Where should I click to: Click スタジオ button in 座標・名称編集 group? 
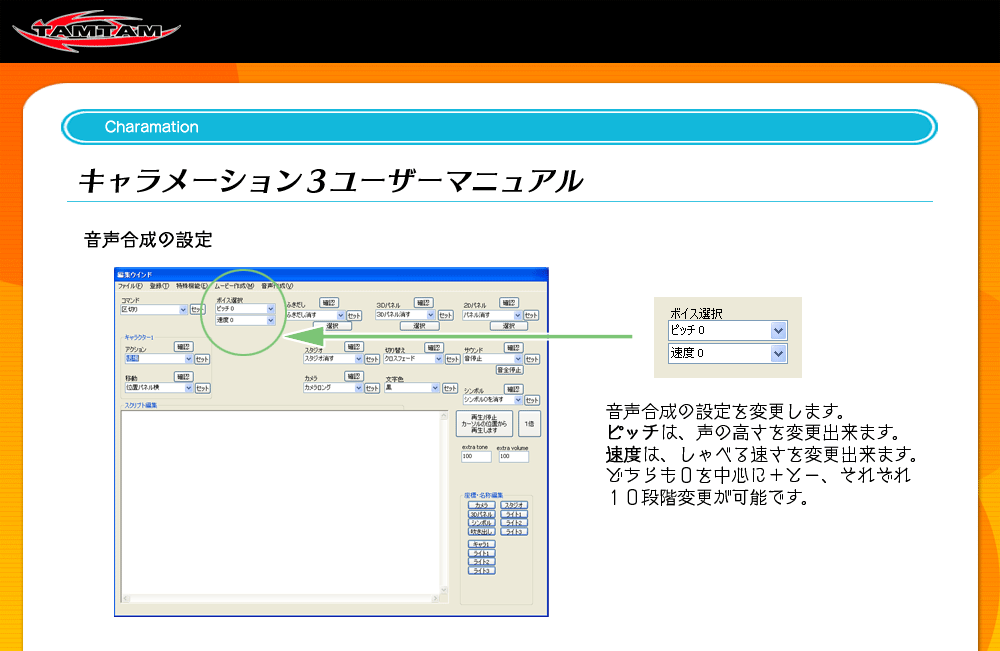(514, 506)
